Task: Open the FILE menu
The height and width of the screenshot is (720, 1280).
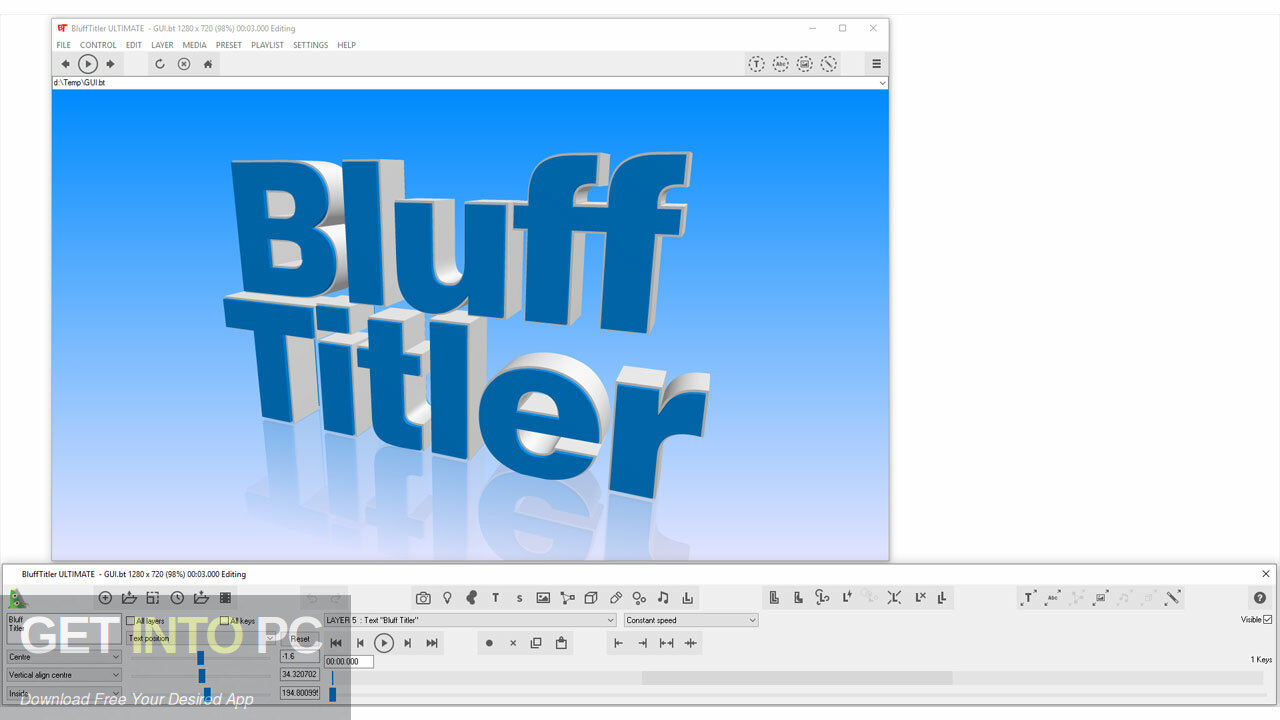Action: (63, 45)
